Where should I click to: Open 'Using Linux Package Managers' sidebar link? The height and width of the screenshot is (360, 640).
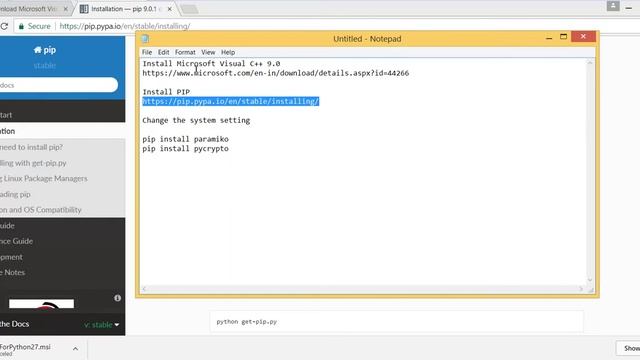click(44, 178)
